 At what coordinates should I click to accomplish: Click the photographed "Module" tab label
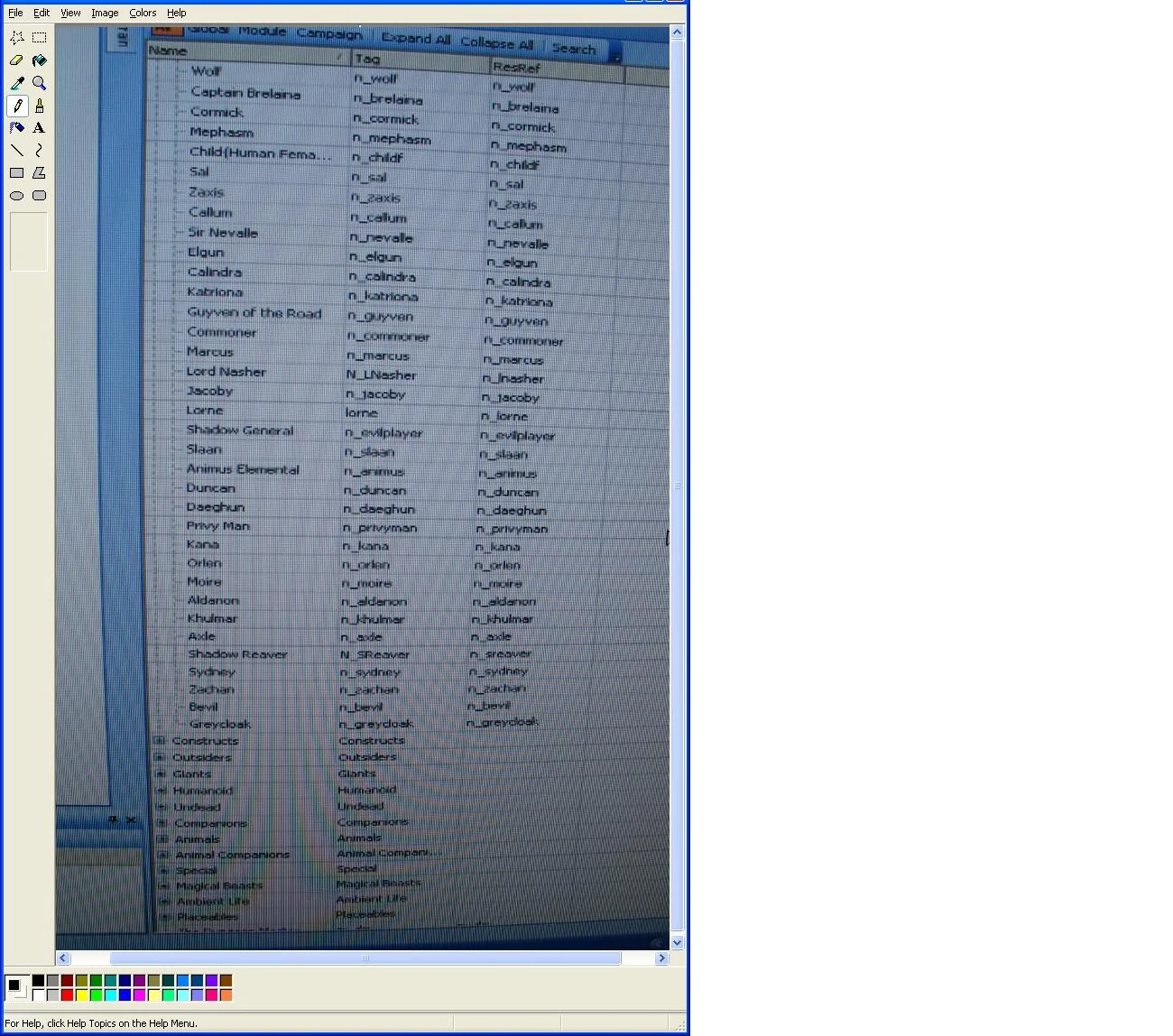(263, 31)
